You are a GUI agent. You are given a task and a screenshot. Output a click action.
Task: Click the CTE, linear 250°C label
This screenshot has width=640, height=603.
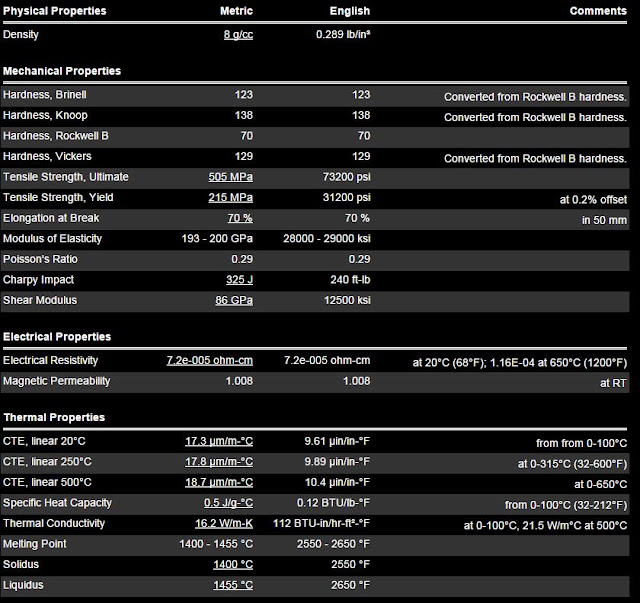pyautogui.click(x=47, y=462)
